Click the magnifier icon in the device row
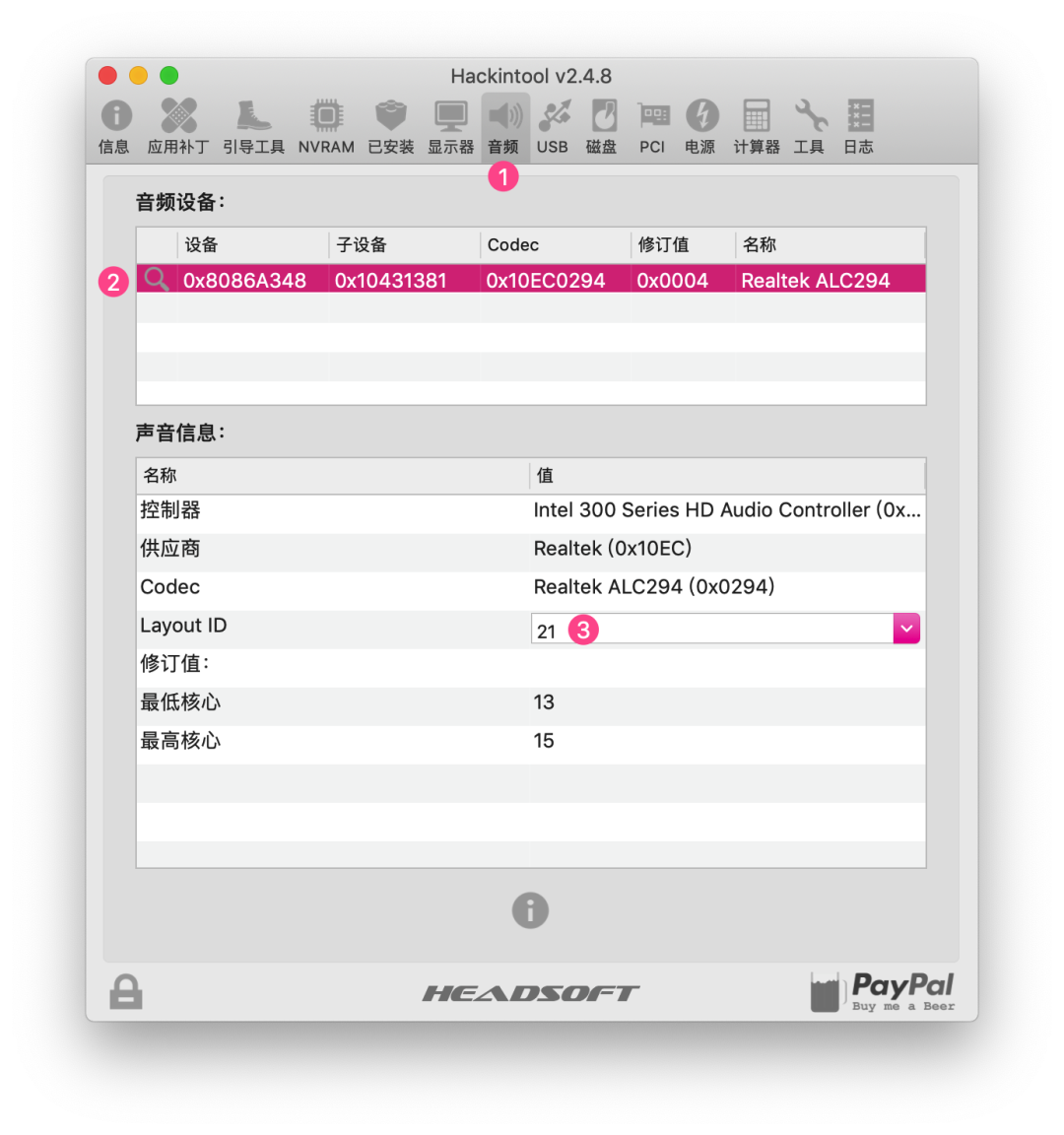This screenshot has height=1135, width=1064. pos(157,279)
